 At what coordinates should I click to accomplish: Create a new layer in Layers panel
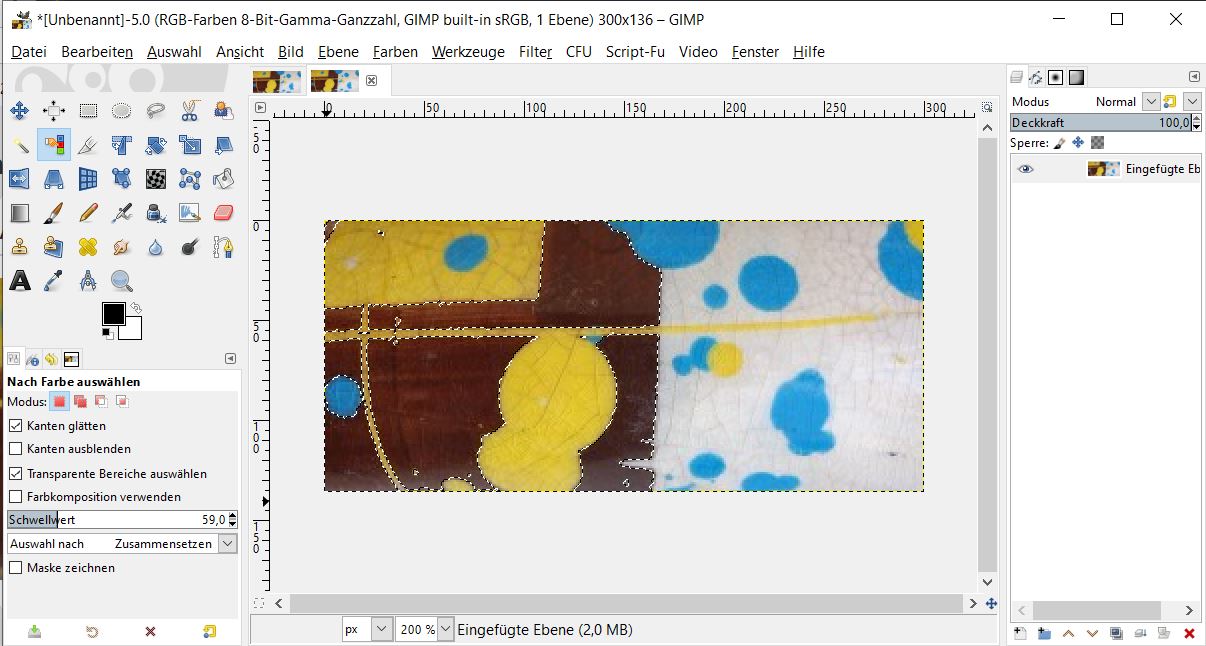pos(1020,633)
